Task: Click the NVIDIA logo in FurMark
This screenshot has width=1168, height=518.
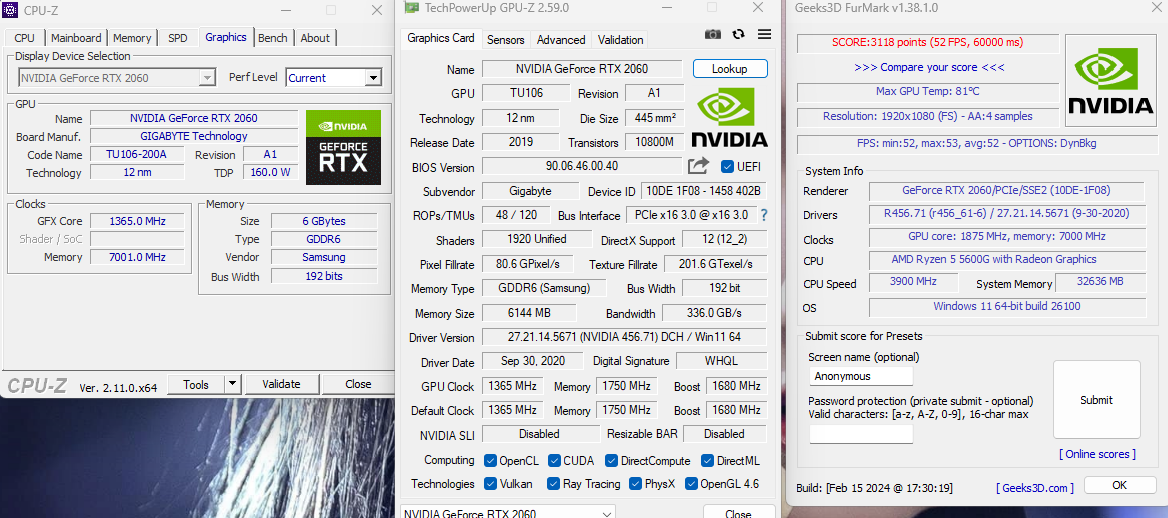Action: point(1110,80)
